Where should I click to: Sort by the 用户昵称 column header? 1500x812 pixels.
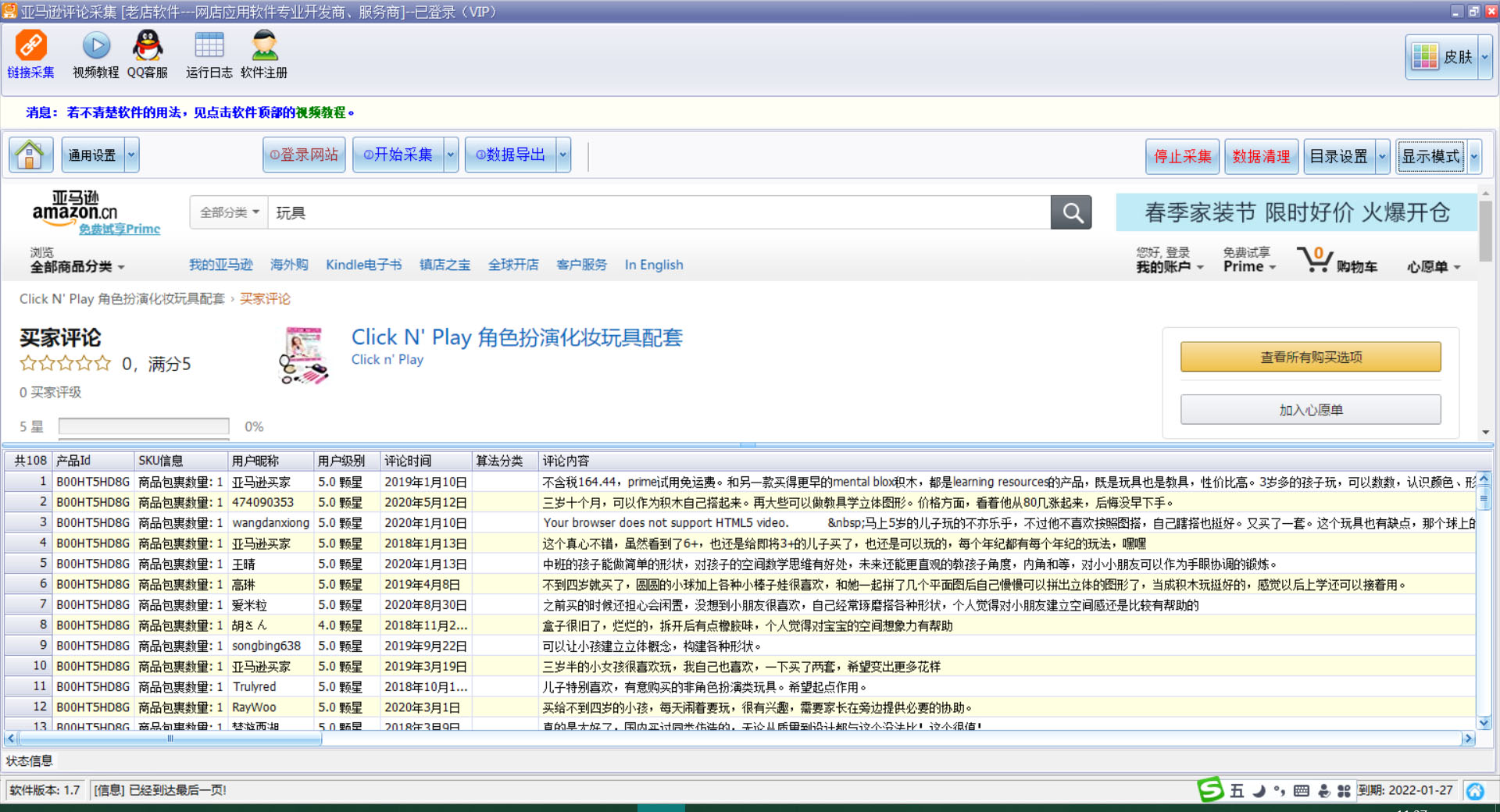270,461
